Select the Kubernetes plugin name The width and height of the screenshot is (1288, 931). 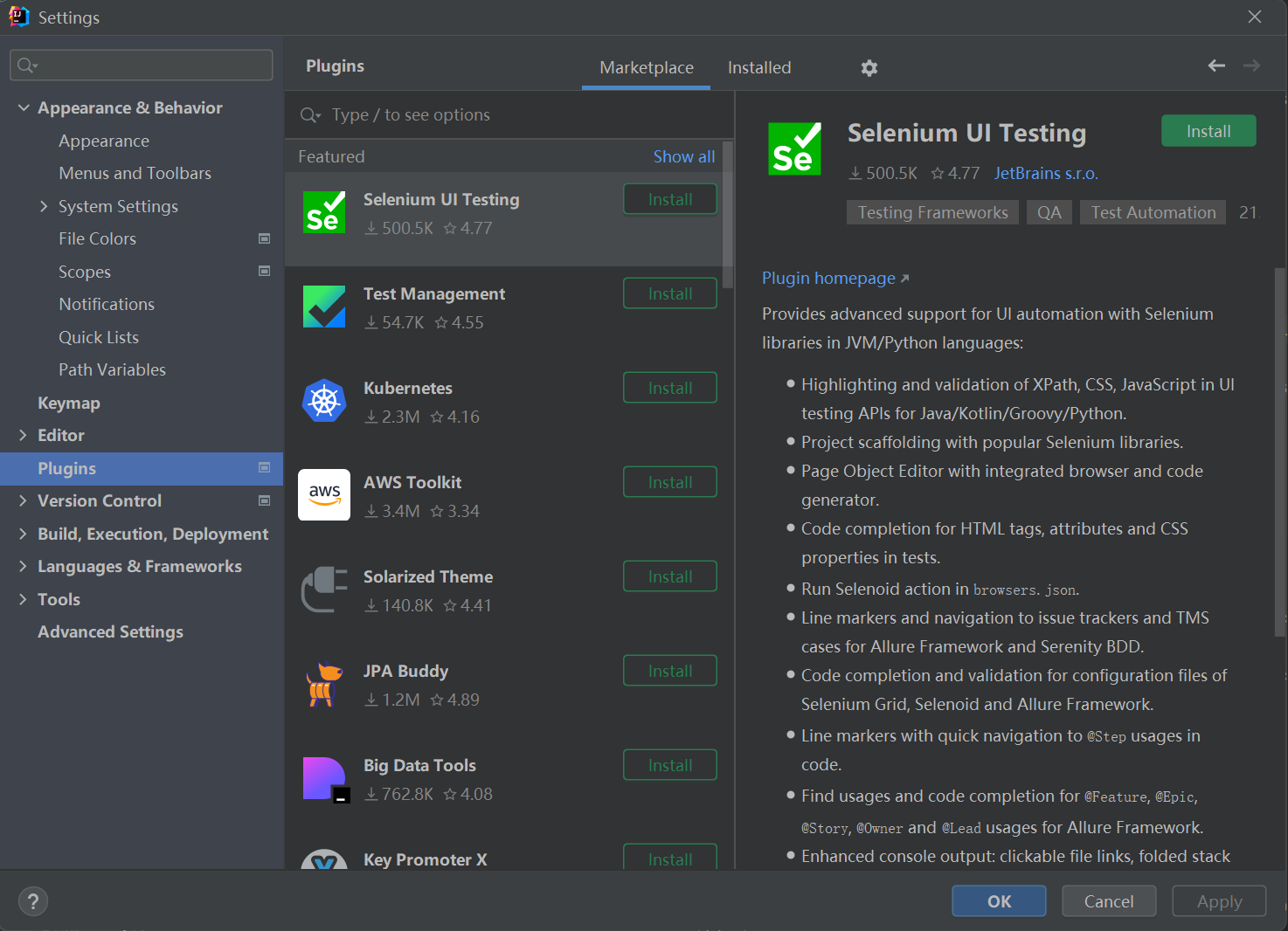pyautogui.click(x=408, y=388)
